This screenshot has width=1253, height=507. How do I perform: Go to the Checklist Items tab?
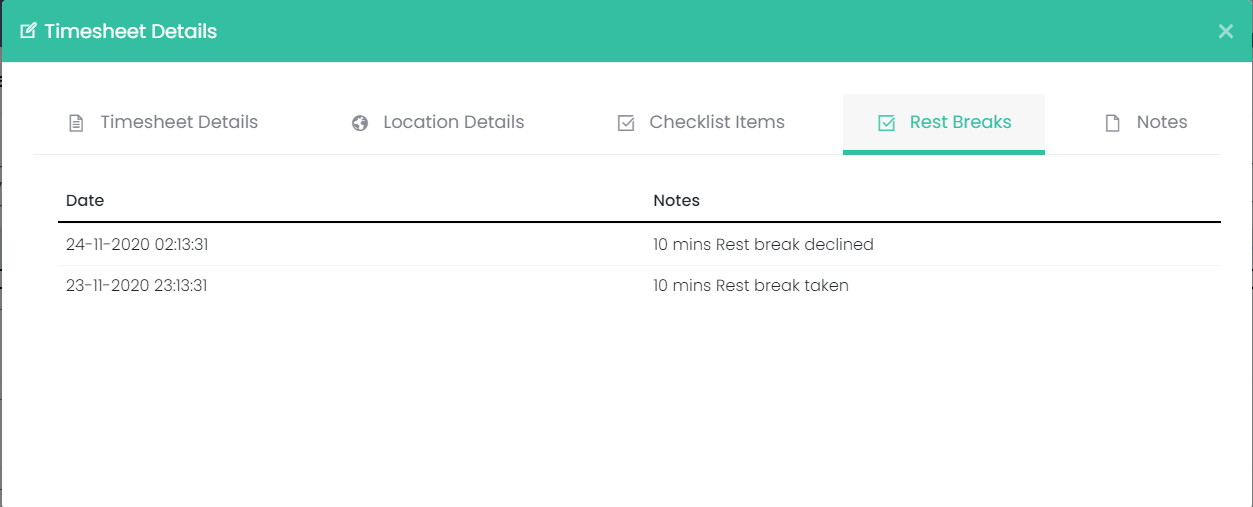[x=716, y=122]
